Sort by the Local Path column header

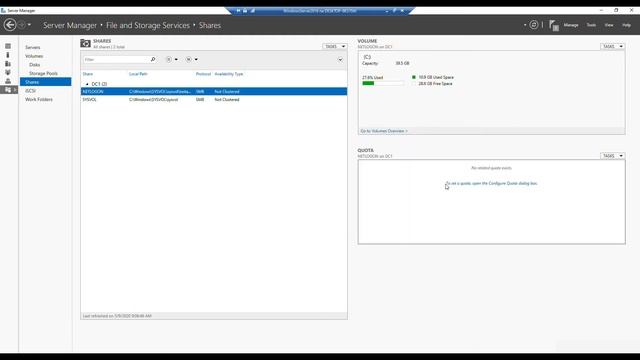pos(138,74)
